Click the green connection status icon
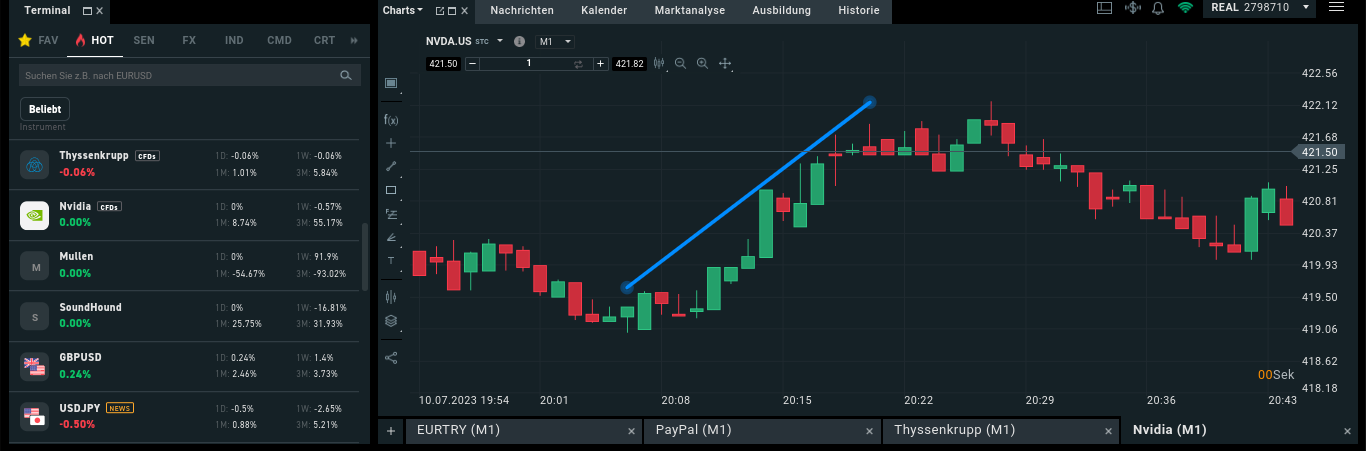The image size is (1366, 451). tap(1185, 8)
